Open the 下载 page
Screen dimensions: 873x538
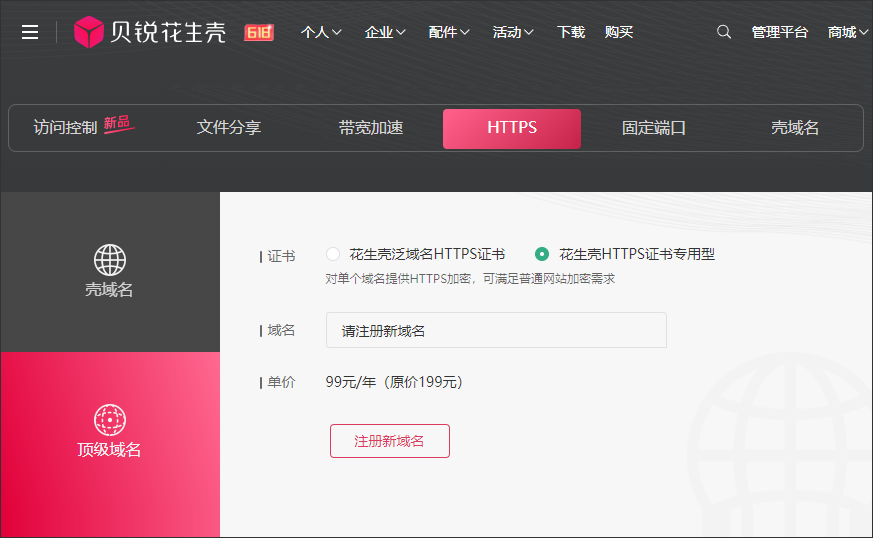pyautogui.click(x=571, y=32)
